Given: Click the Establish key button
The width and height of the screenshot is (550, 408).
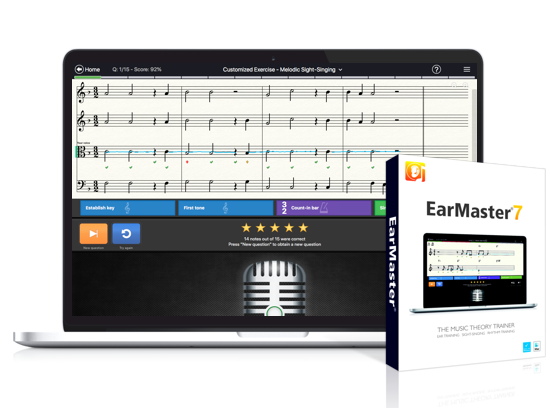Looking at the screenshot, I should point(128,208).
